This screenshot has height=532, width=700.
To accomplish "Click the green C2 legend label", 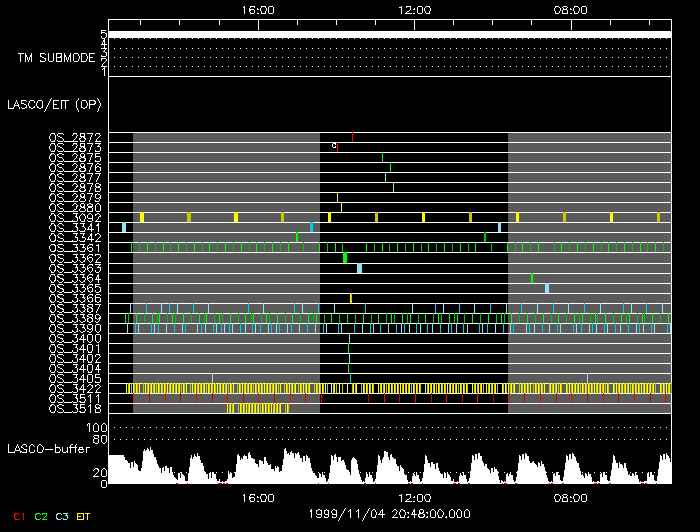I will [41, 517].
